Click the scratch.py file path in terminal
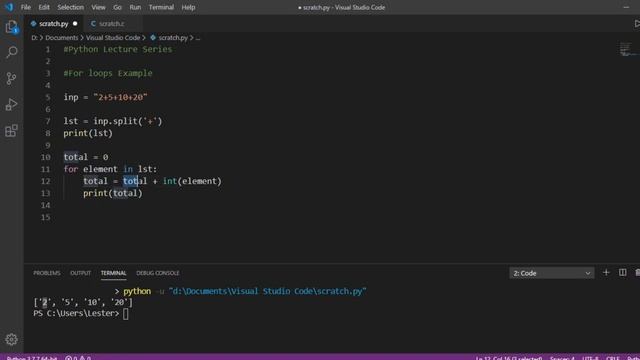Image resolution: width=640 pixels, height=360 pixels. point(268,291)
